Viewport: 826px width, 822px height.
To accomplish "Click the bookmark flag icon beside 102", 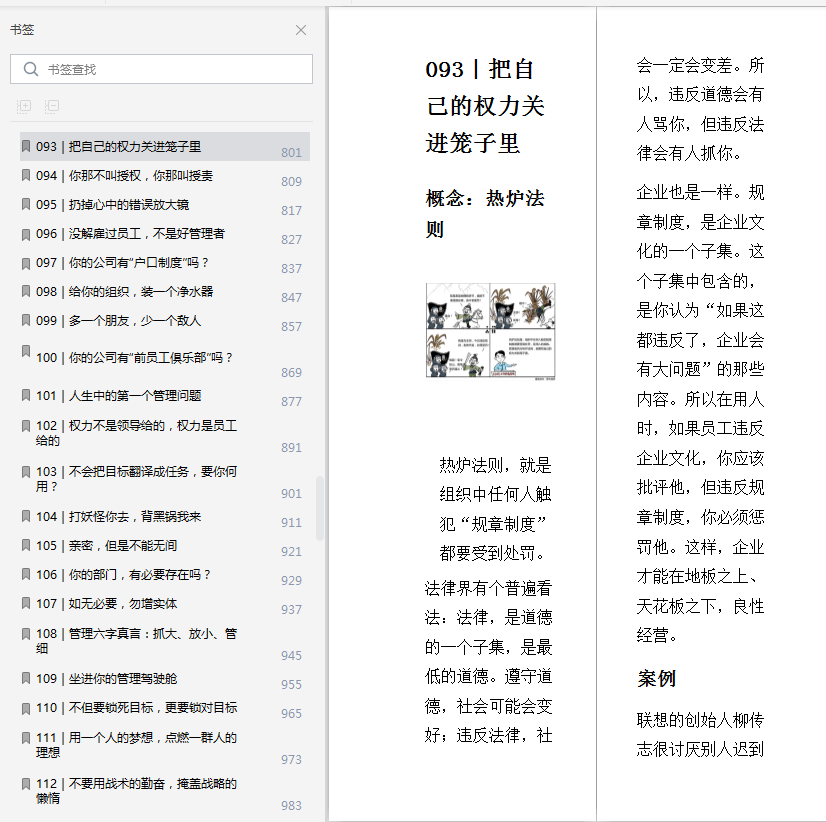I will coord(26,426).
